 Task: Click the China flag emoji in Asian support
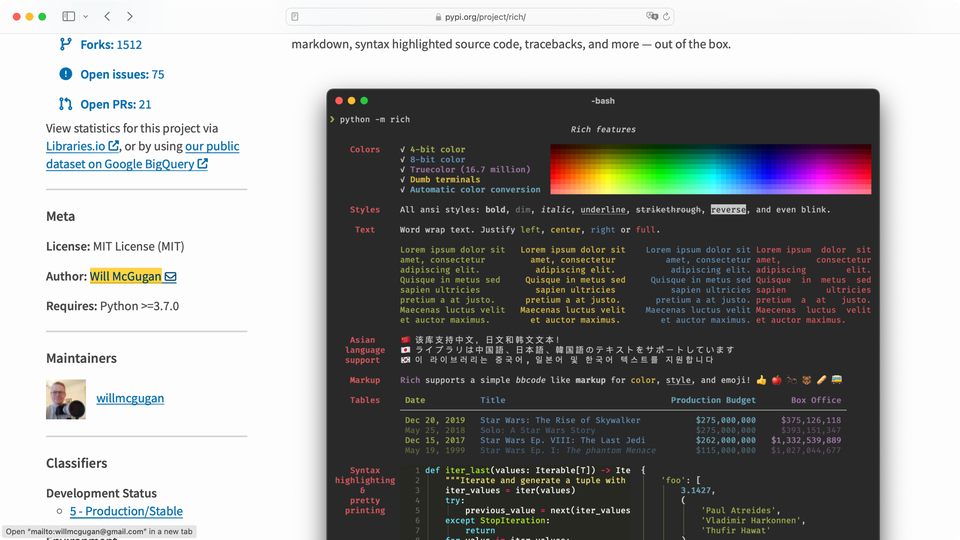[405, 340]
